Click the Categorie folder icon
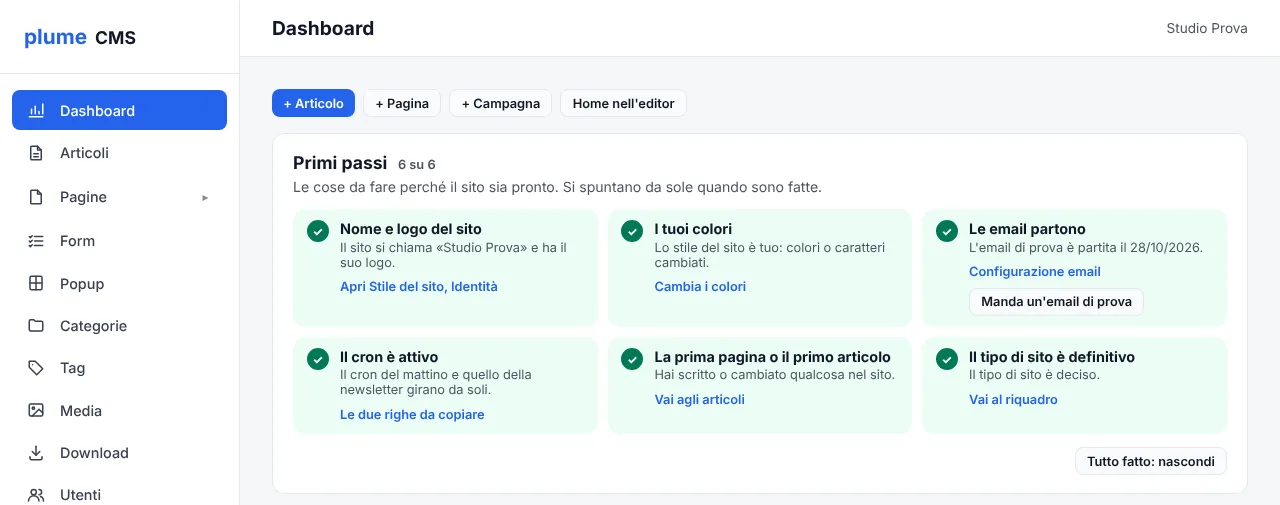1280x505 pixels. (x=36, y=326)
